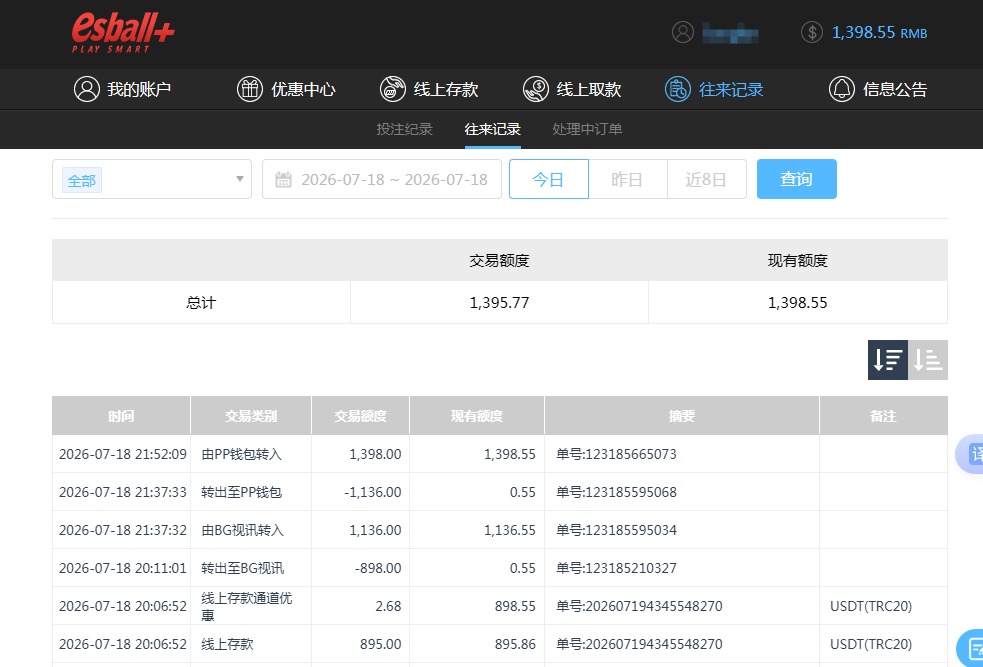The image size is (983, 667).
Task: Click the 摘要 column header
Action: (x=682, y=416)
